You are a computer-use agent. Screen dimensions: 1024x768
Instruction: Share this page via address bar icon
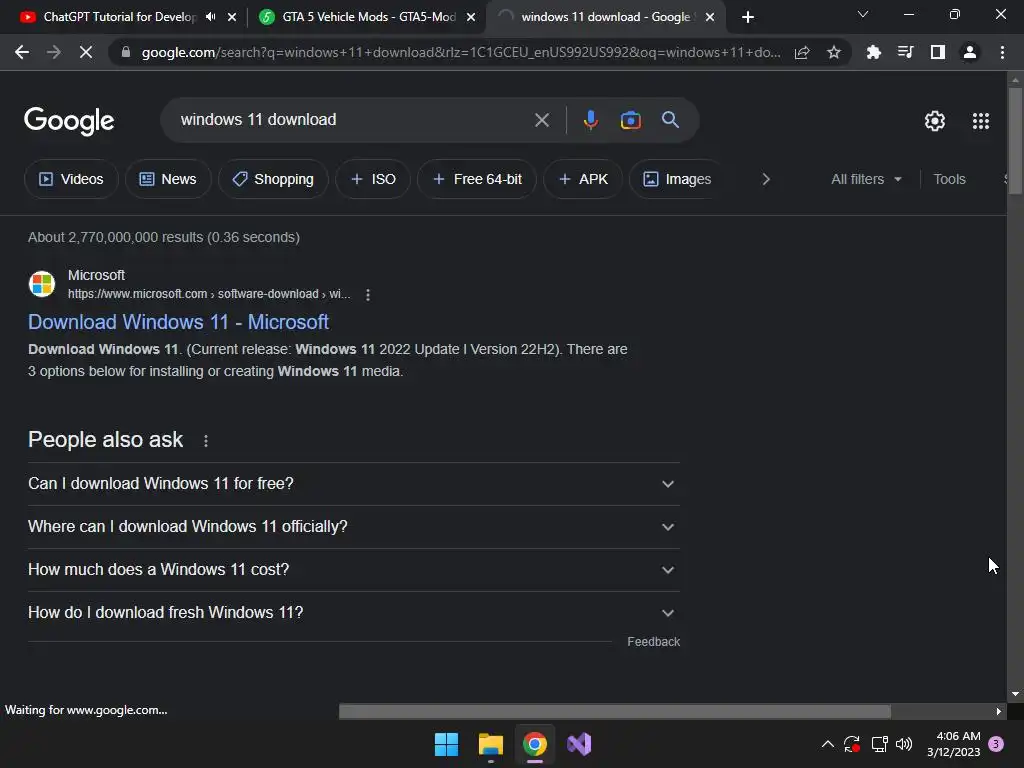(802, 52)
